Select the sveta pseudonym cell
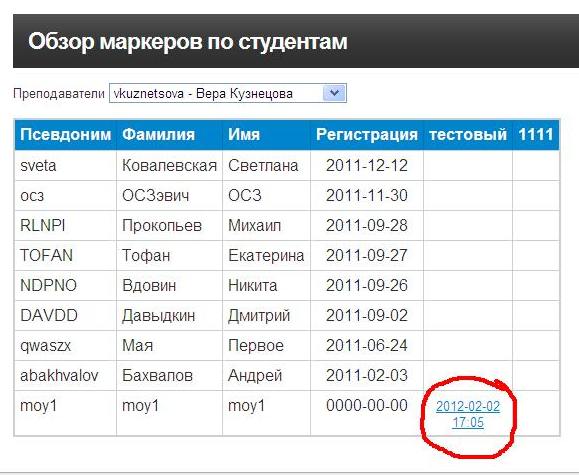The image size is (579, 475). point(65,165)
